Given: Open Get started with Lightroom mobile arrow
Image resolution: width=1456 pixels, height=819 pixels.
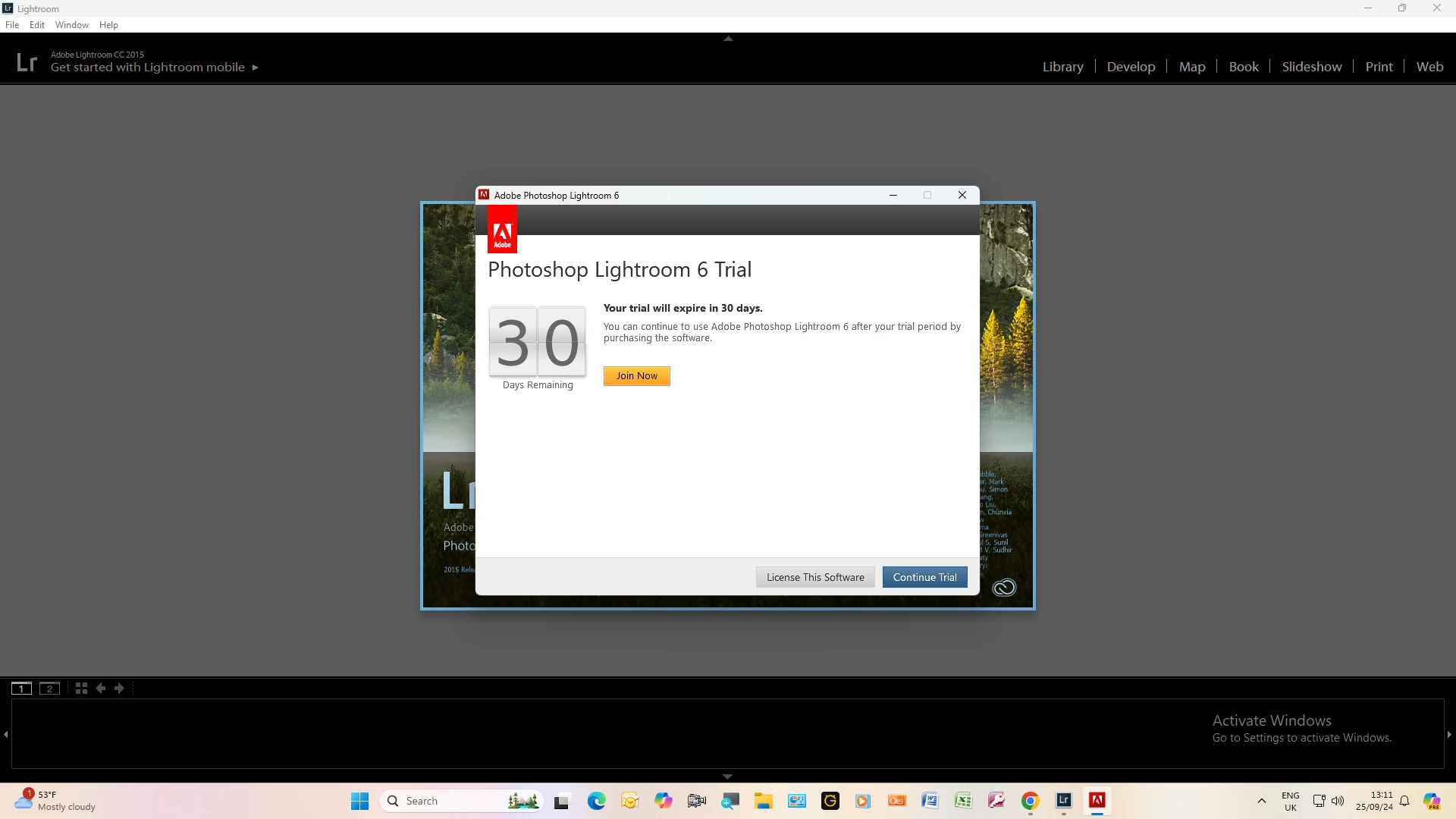Looking at the screenshot, I should tap(256, 67).
